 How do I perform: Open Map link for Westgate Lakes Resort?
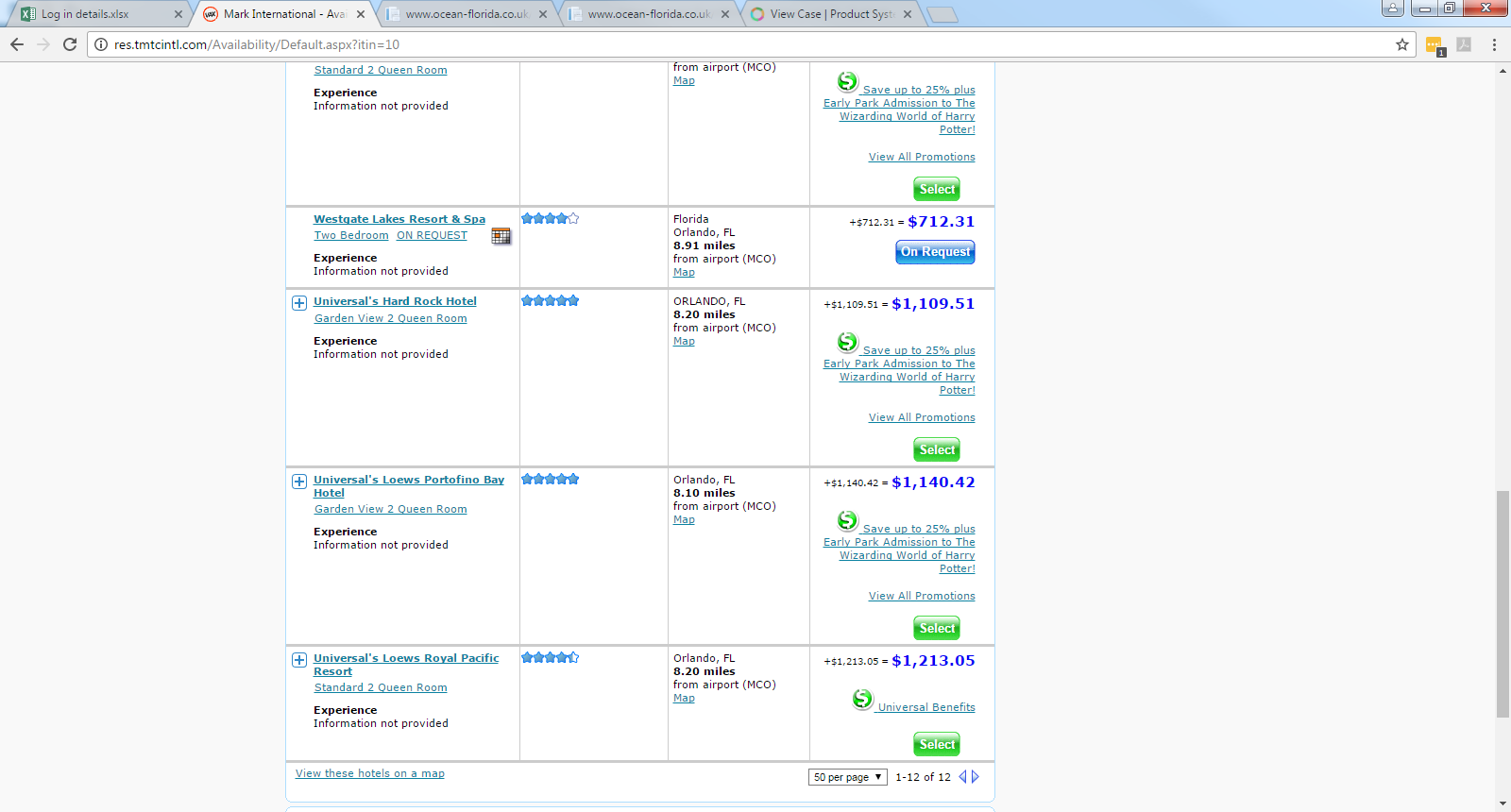coord(684,272)
